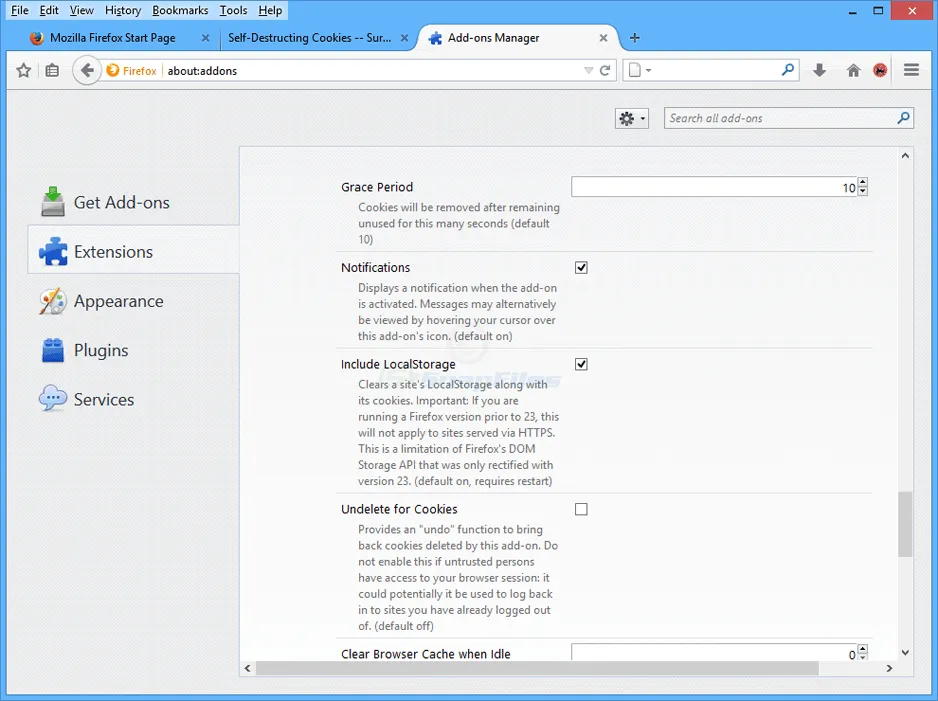
Task: Switch to Self-Destructing Cookies tab
Action: 310,38
